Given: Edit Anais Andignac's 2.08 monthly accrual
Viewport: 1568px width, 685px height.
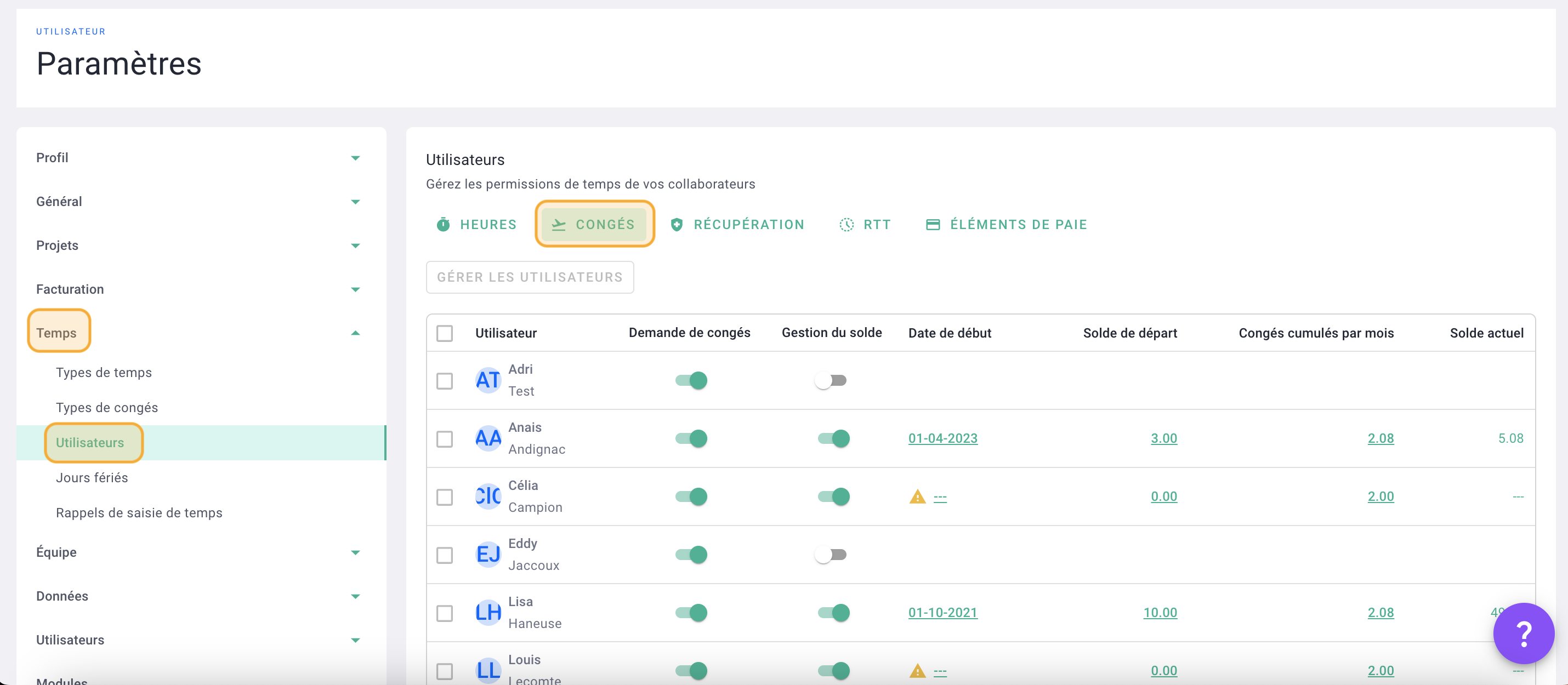Looking at the screenshot, I should pyautogui.click(x=1380, y=438).
